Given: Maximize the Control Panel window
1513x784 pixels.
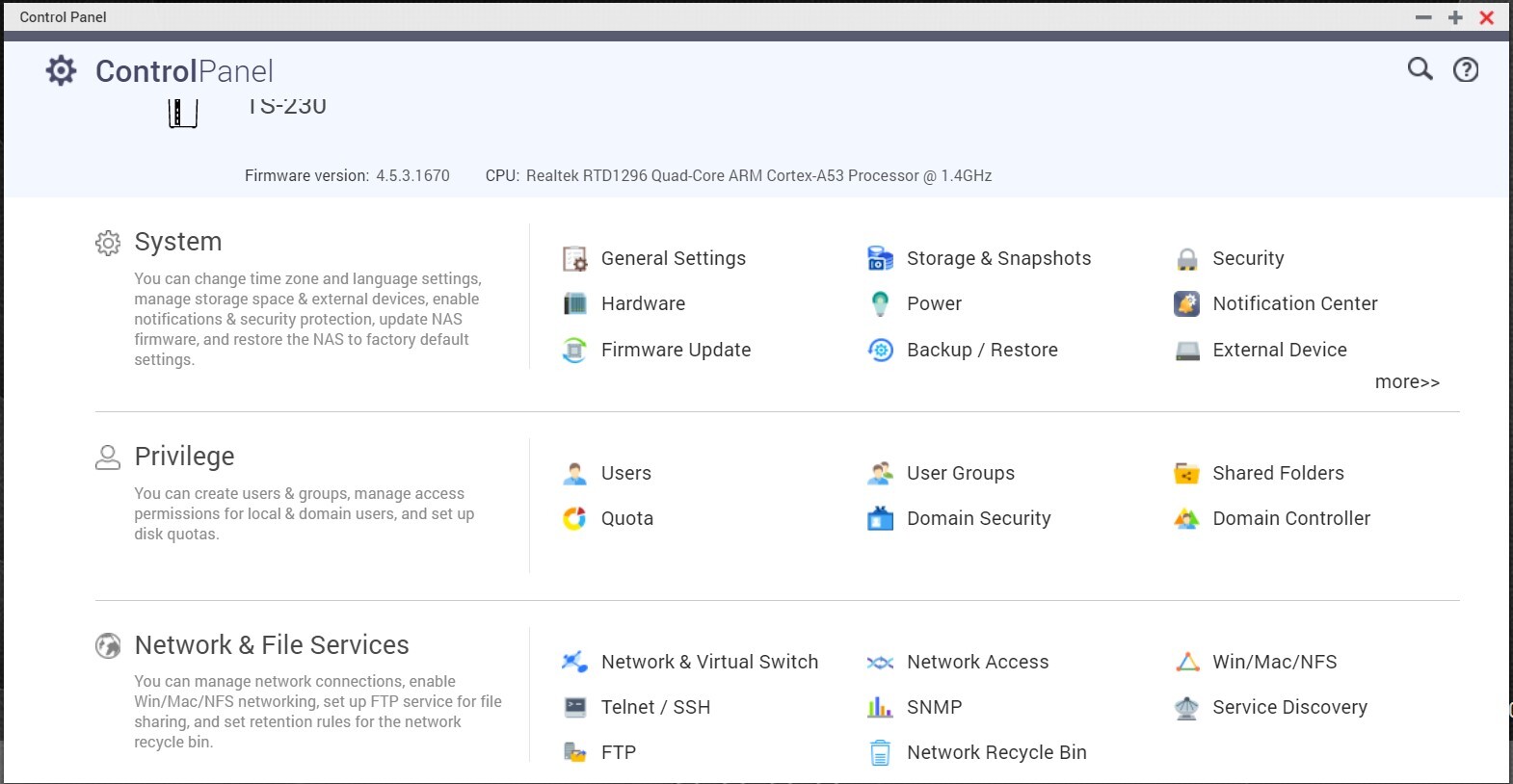Looking at the screenshot, I should (1455, 17).
